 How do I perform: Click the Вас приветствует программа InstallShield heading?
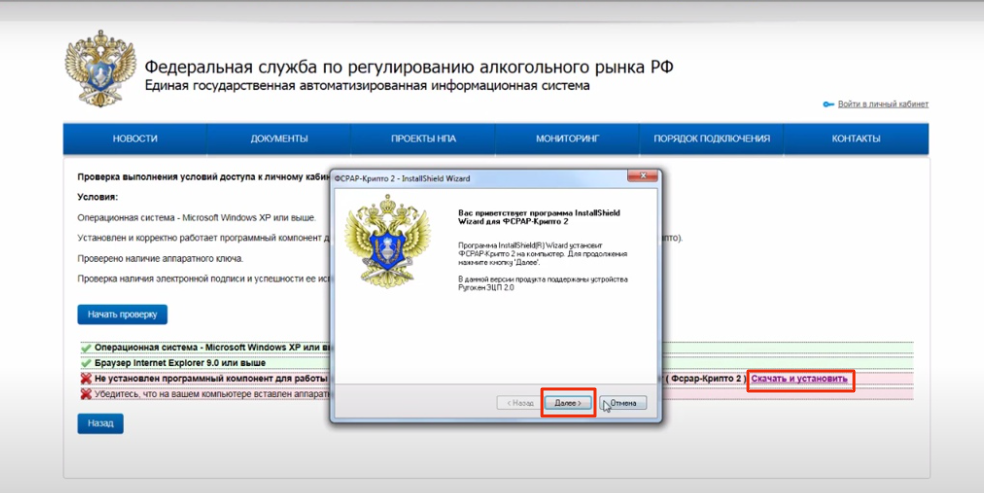pyautogui.click(x=539, y=217)
